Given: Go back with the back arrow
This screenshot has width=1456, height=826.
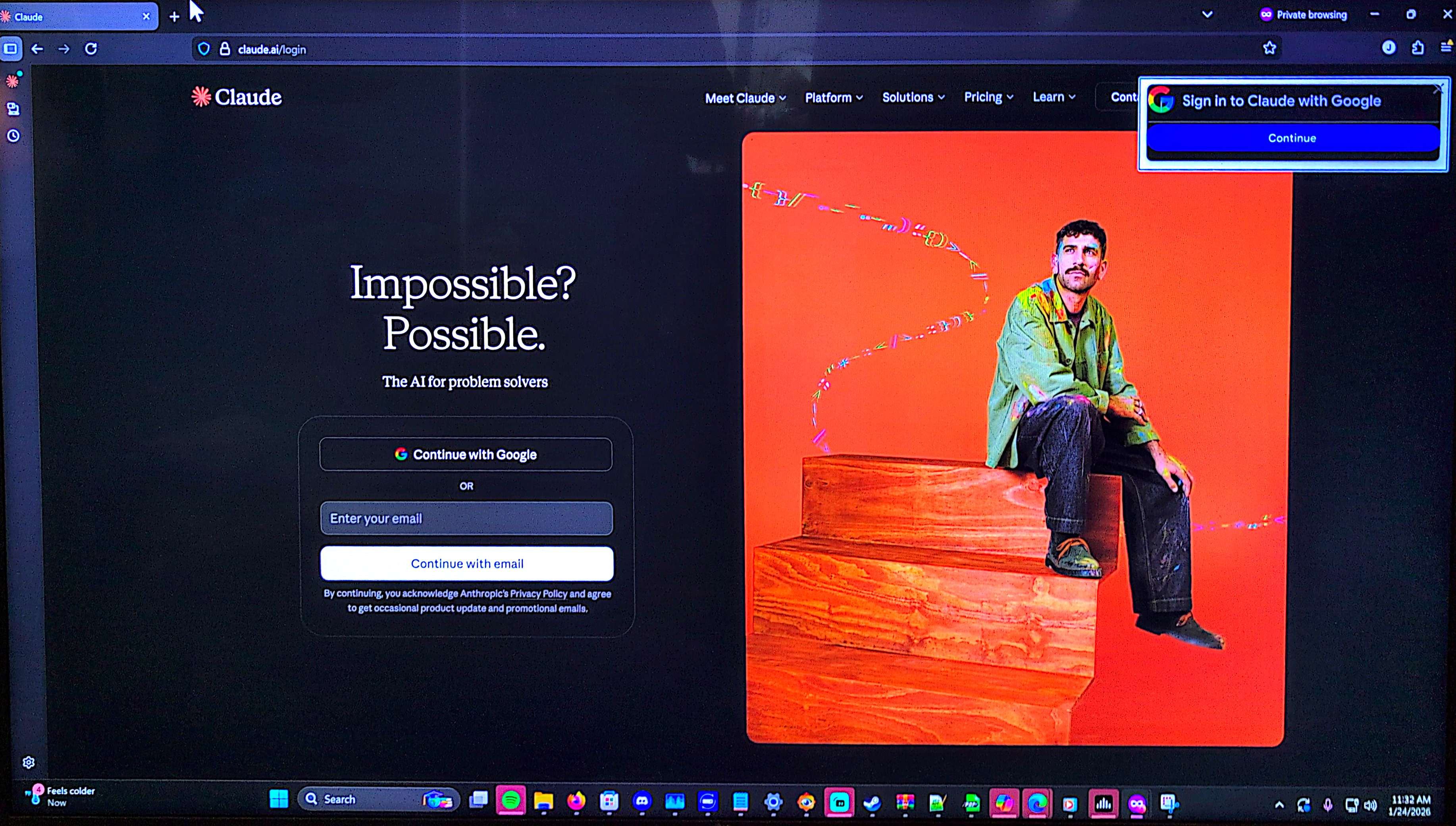Looking at the screenshot, I should [x=37, y=49].
